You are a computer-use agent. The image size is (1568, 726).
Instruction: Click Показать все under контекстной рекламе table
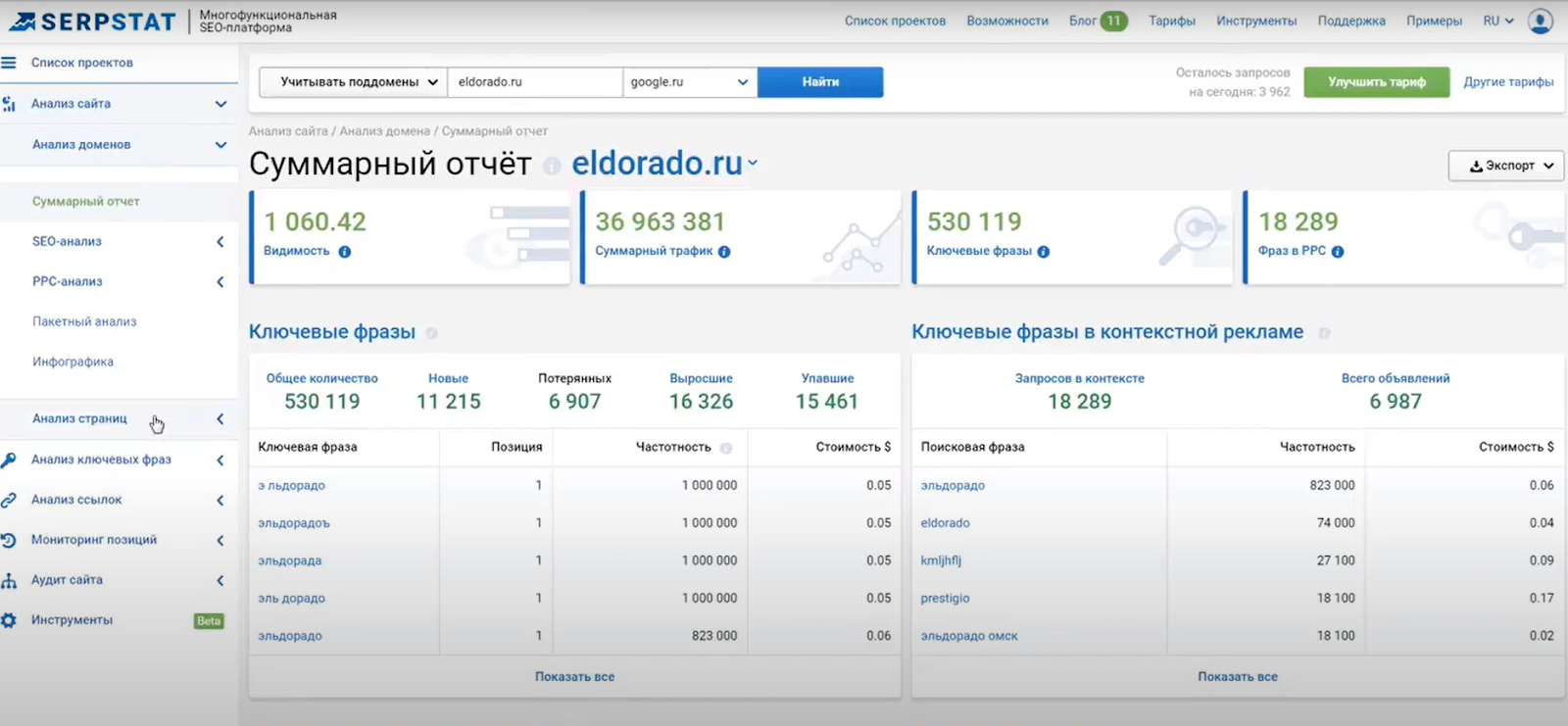[1238, 677]
